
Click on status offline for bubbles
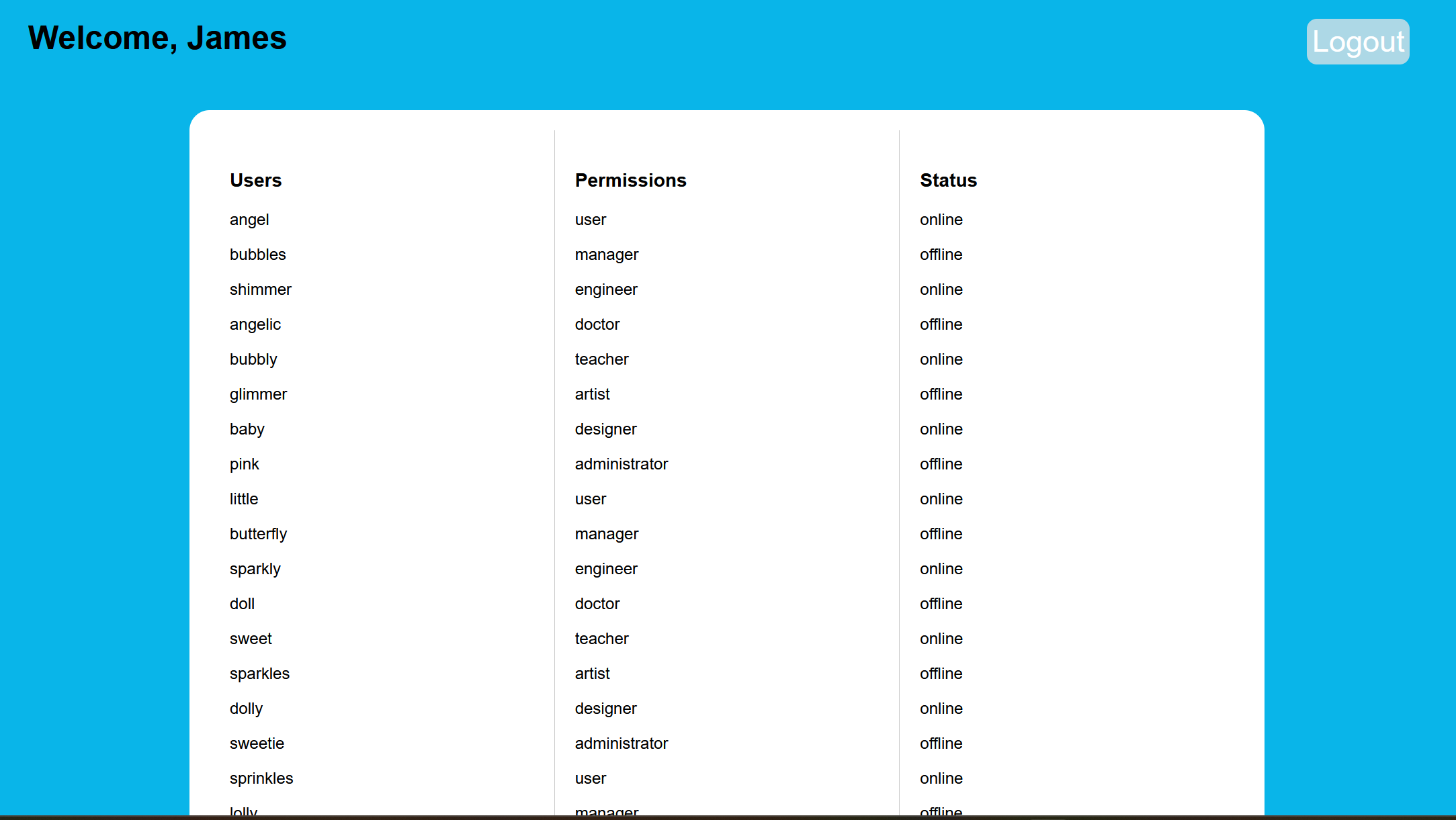tap(940, 254)
